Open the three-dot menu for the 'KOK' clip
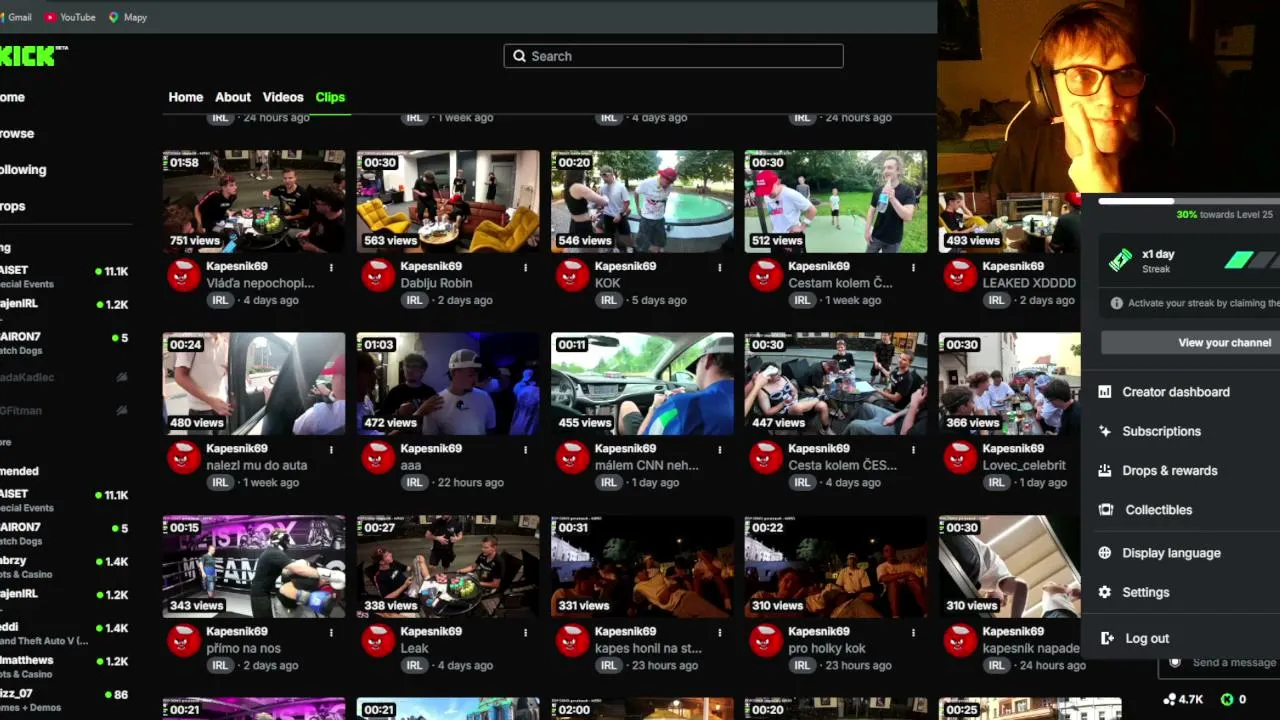The width and height of the screenshot is (1280, 720). [x=719, y=268]
